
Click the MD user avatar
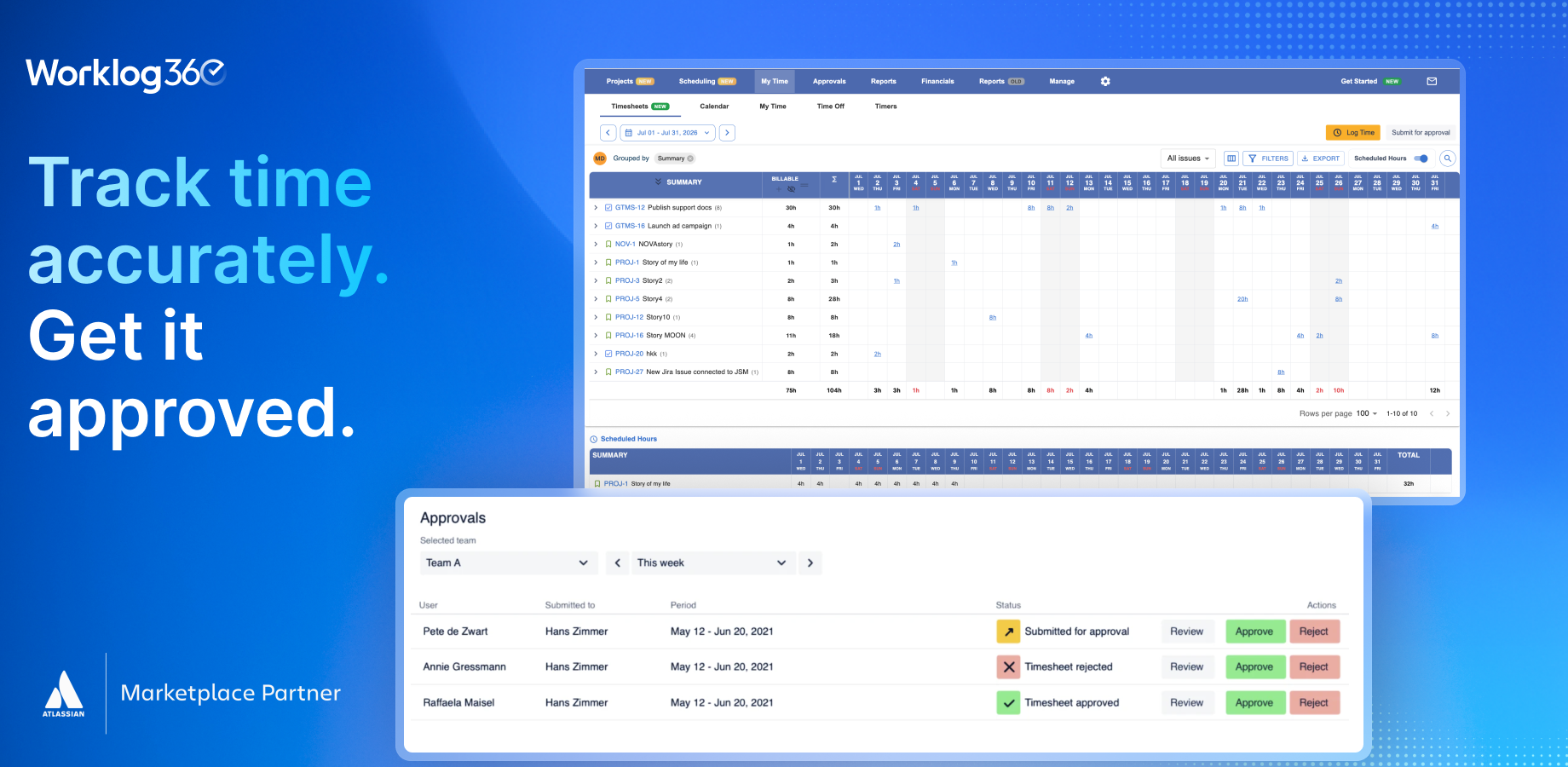tap(600, 159)
